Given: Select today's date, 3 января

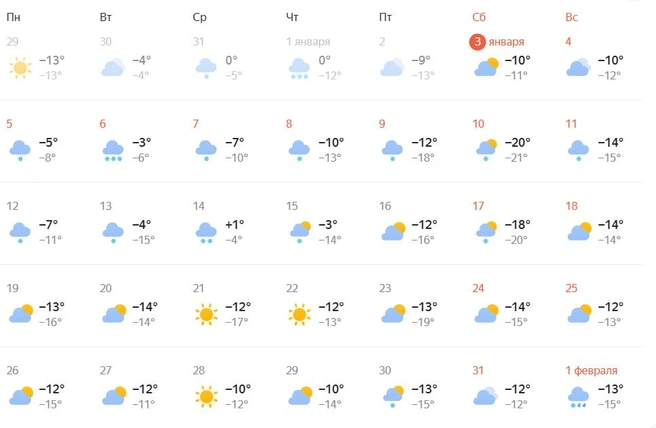Looking at the screenshot, I should pos(497,41).
